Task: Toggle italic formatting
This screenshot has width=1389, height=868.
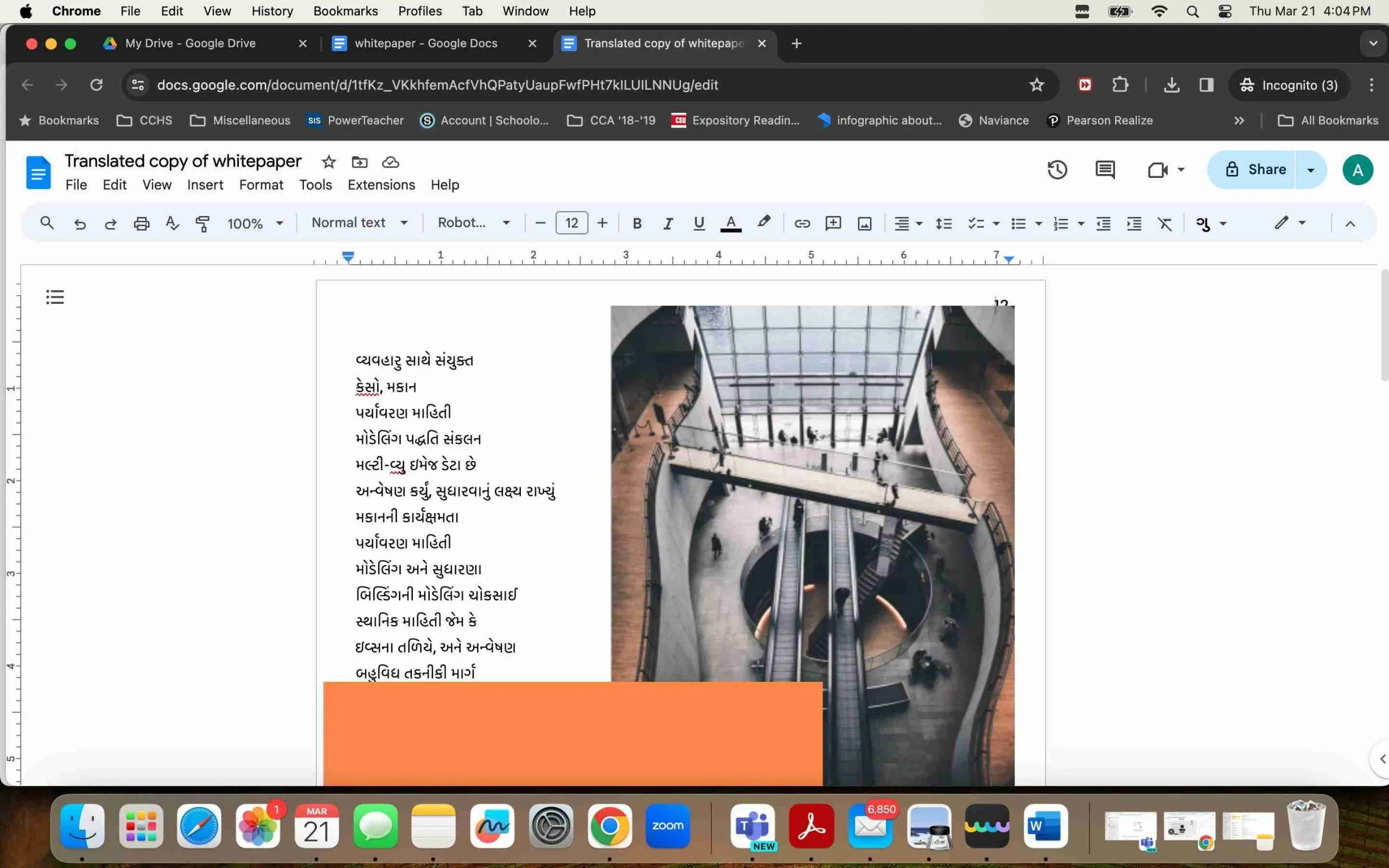Action: (667, 224)
